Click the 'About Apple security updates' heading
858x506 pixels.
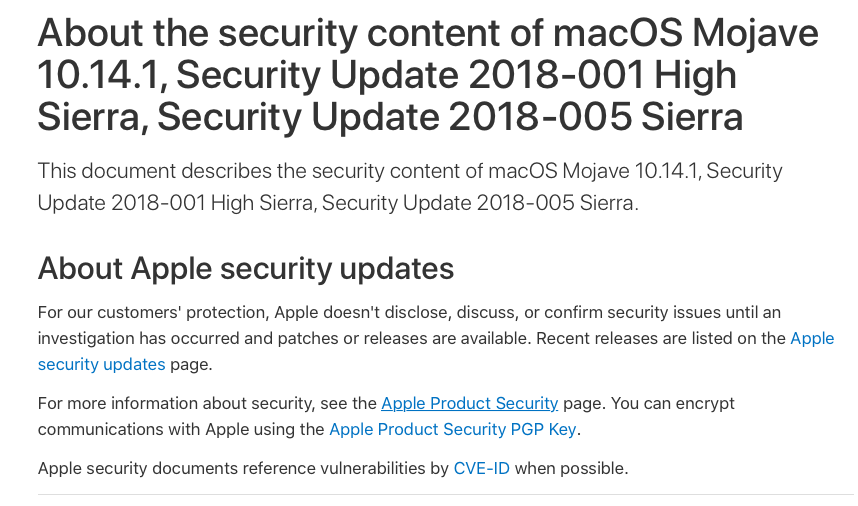click(246, 269)
